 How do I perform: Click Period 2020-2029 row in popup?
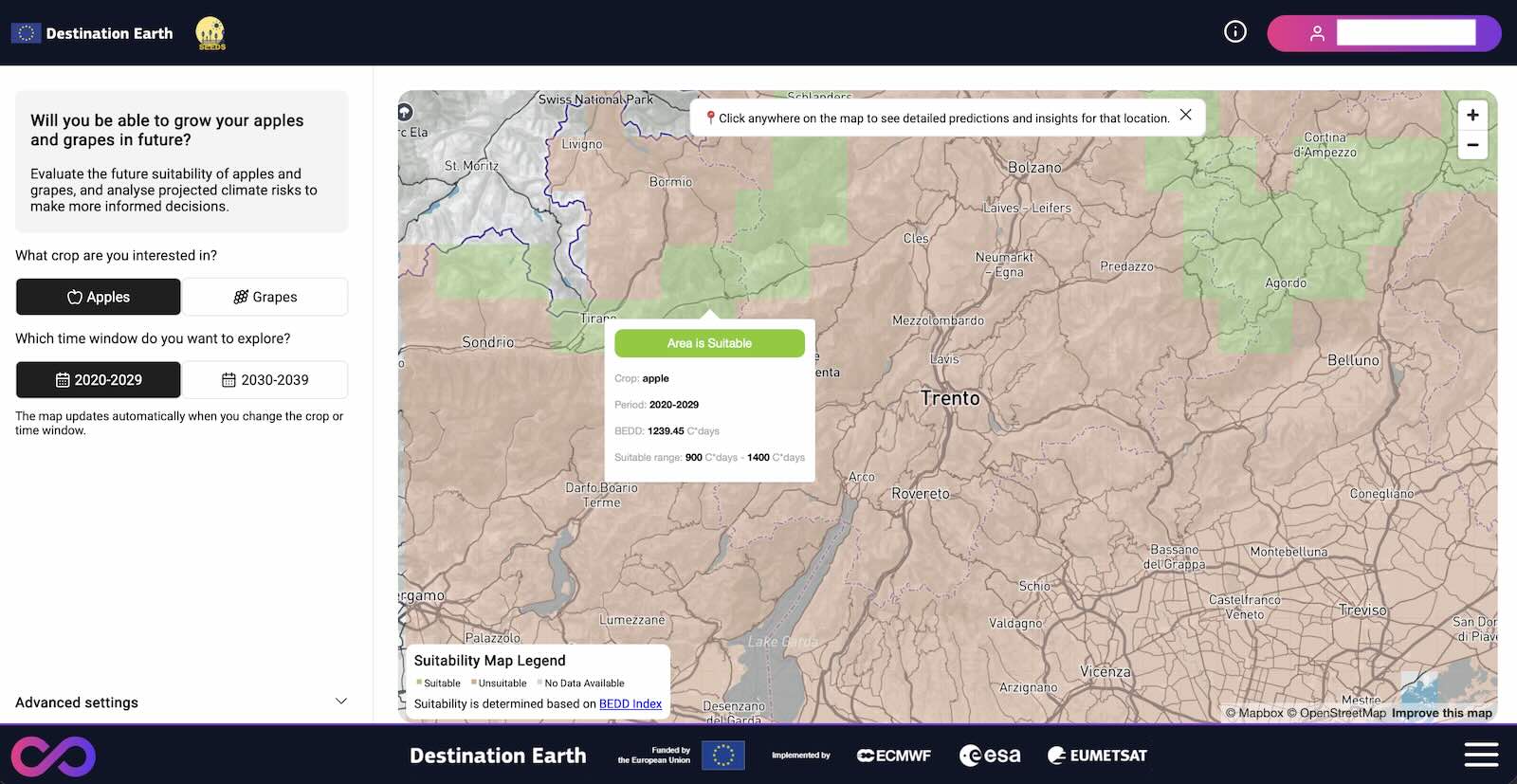[656, 405]
